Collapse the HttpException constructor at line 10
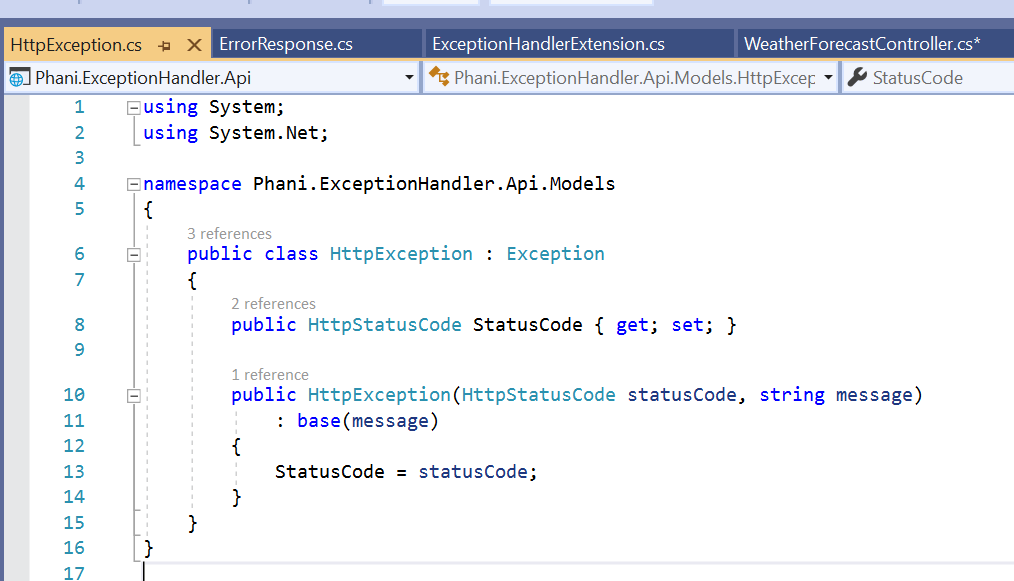 click(134, 396)
